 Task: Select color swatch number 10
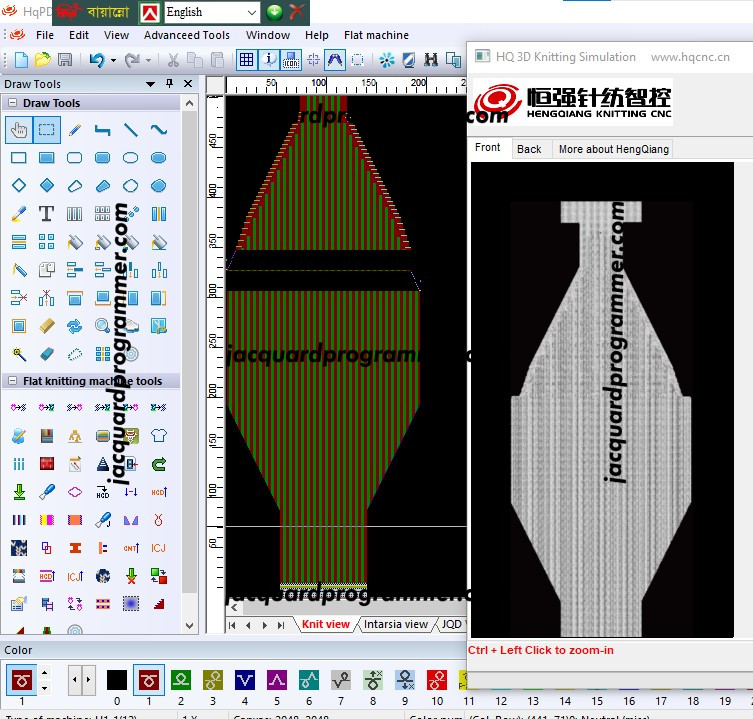tap(437, 680)
